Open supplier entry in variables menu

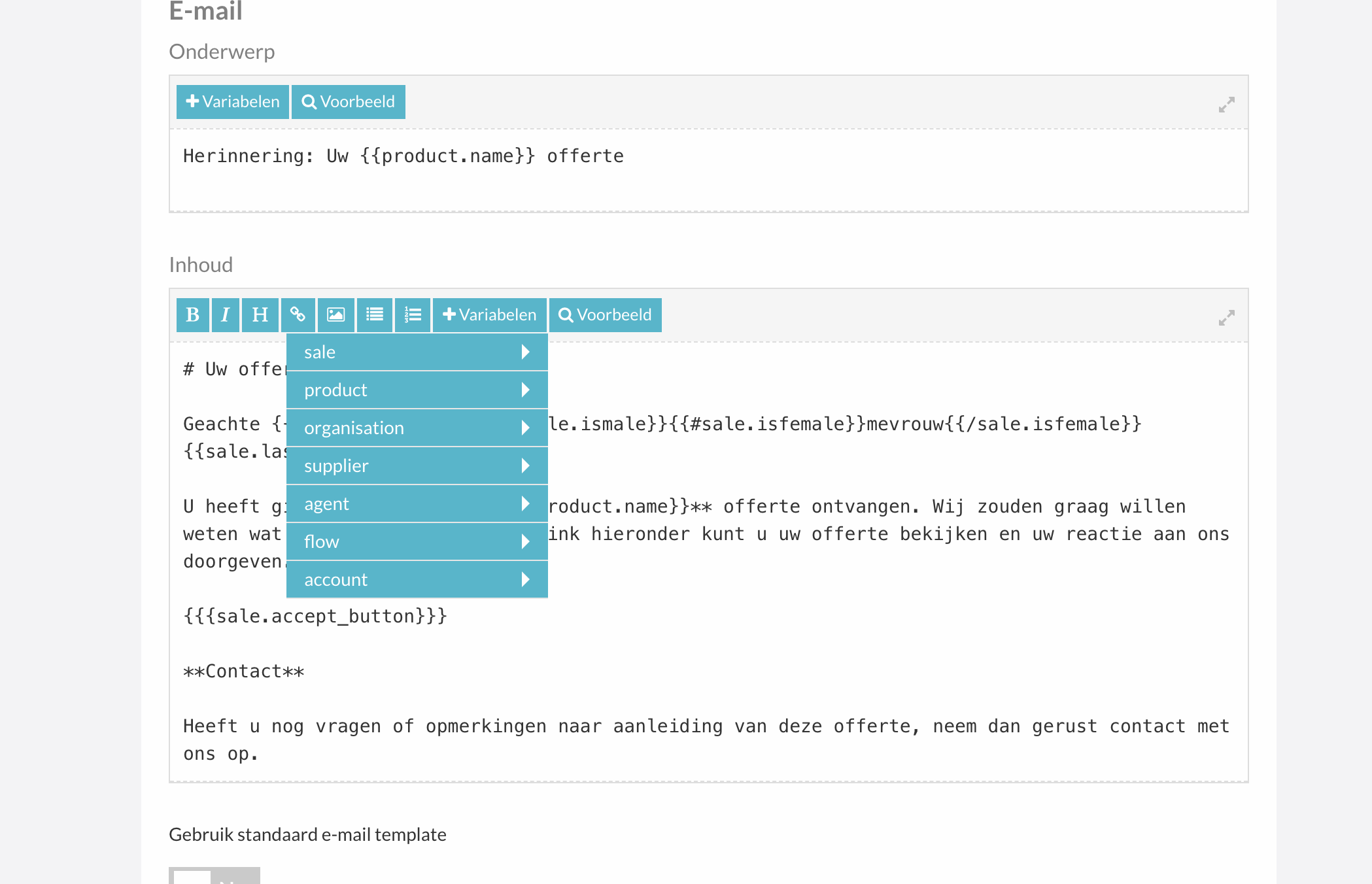click(417, 466)
